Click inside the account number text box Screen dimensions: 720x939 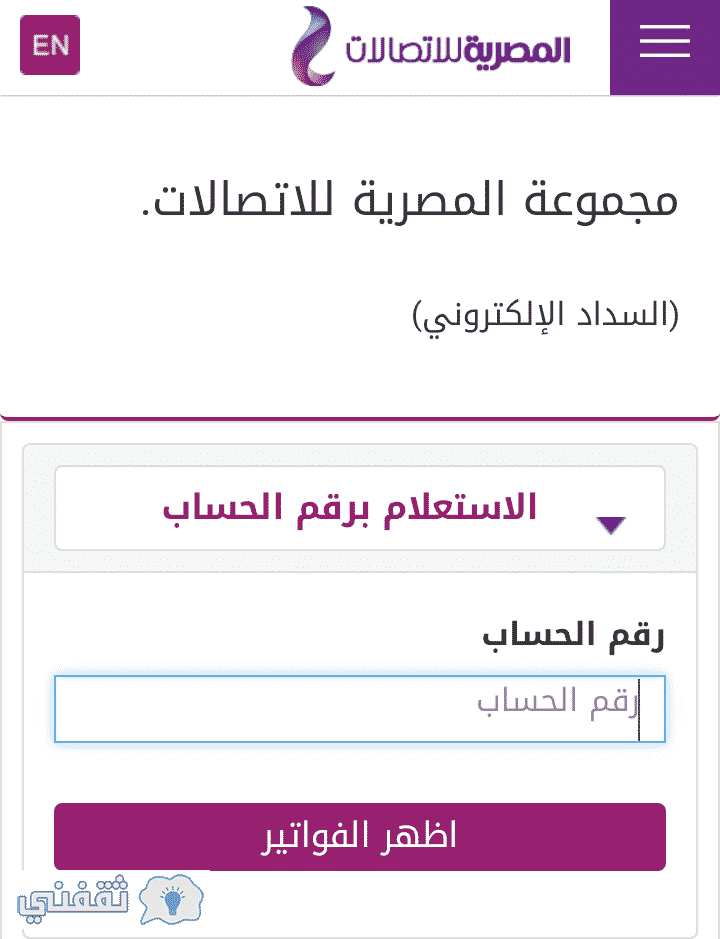click(x=360, y=709)
